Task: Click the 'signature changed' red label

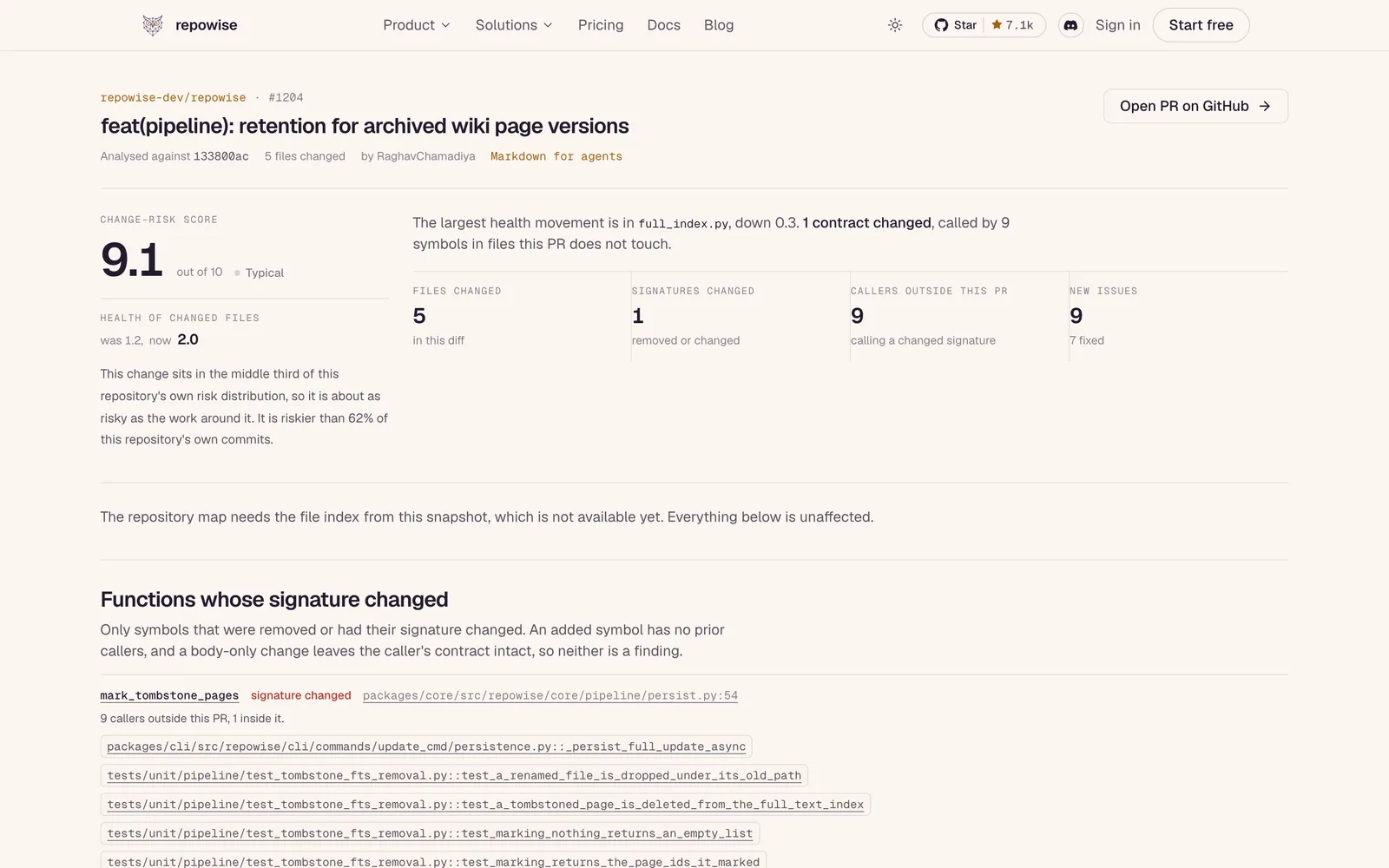Action: click(x=301, y=695)
